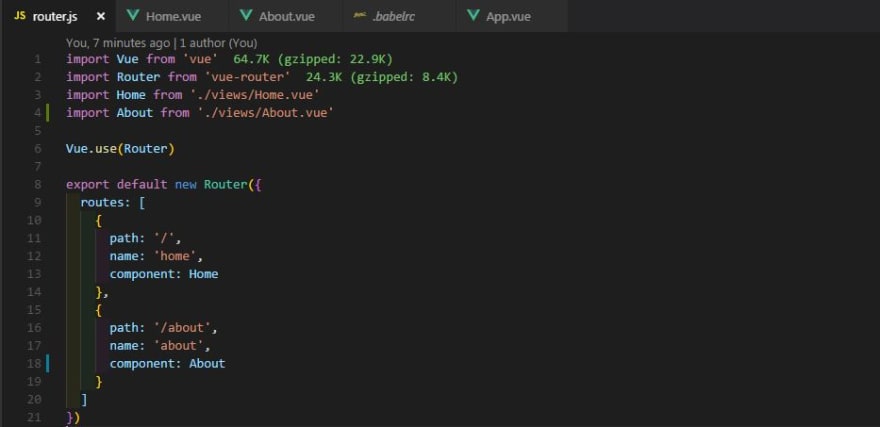Image resolution: width=880 pixels, height=427 pixels.
Task: Click the Babel icon on .babelrc tab
Action: (360, 16)
